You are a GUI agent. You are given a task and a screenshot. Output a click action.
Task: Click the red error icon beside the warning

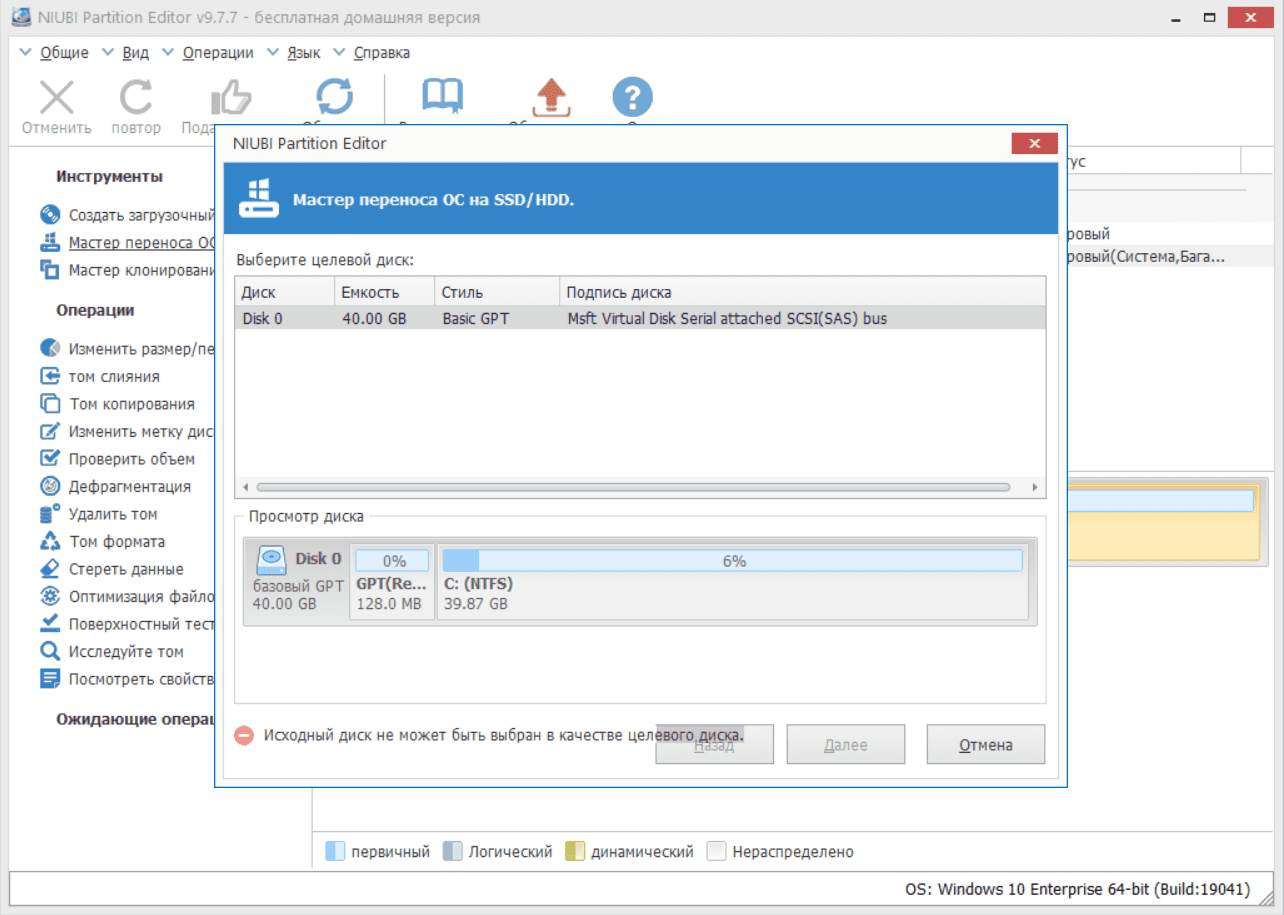tap(244, 735)
